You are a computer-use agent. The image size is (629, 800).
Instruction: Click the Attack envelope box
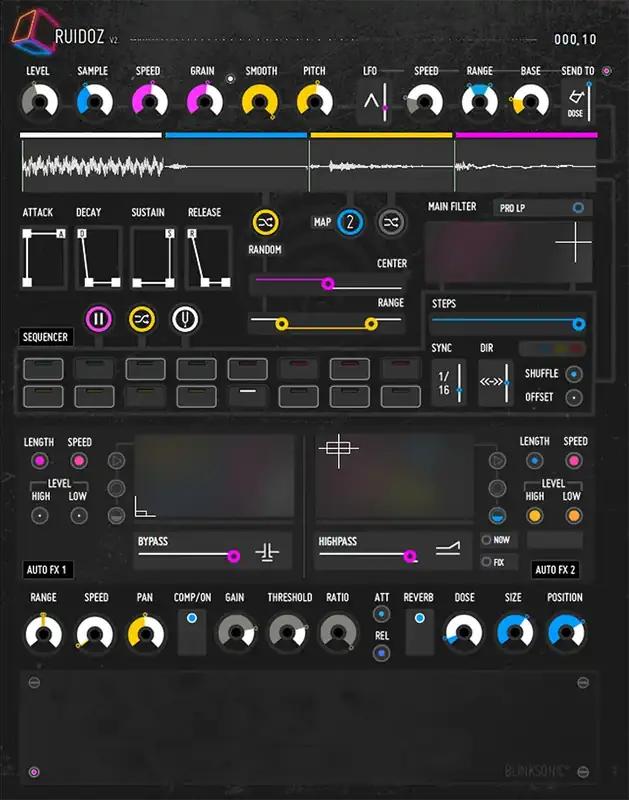point(44,258)
